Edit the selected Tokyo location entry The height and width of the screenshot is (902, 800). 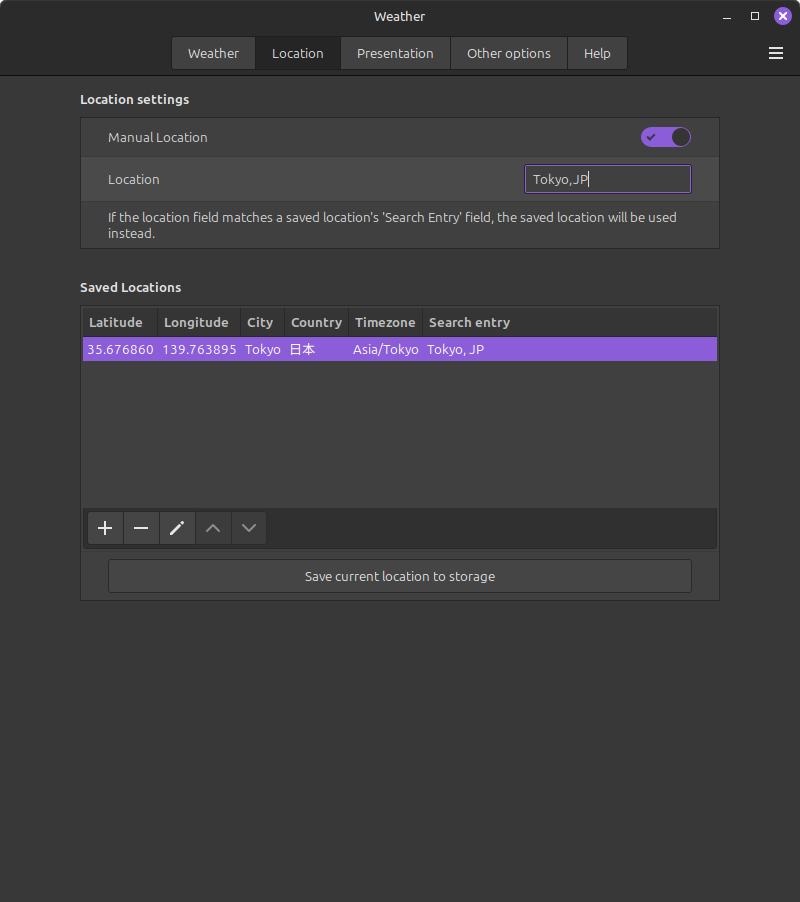177,528
